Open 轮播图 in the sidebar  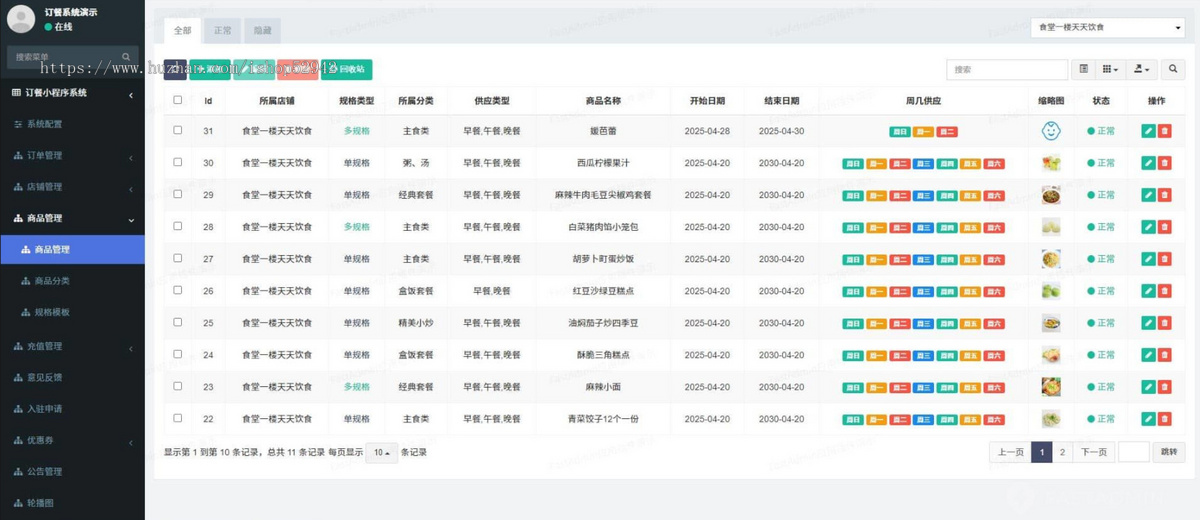(x=72, y=503)
